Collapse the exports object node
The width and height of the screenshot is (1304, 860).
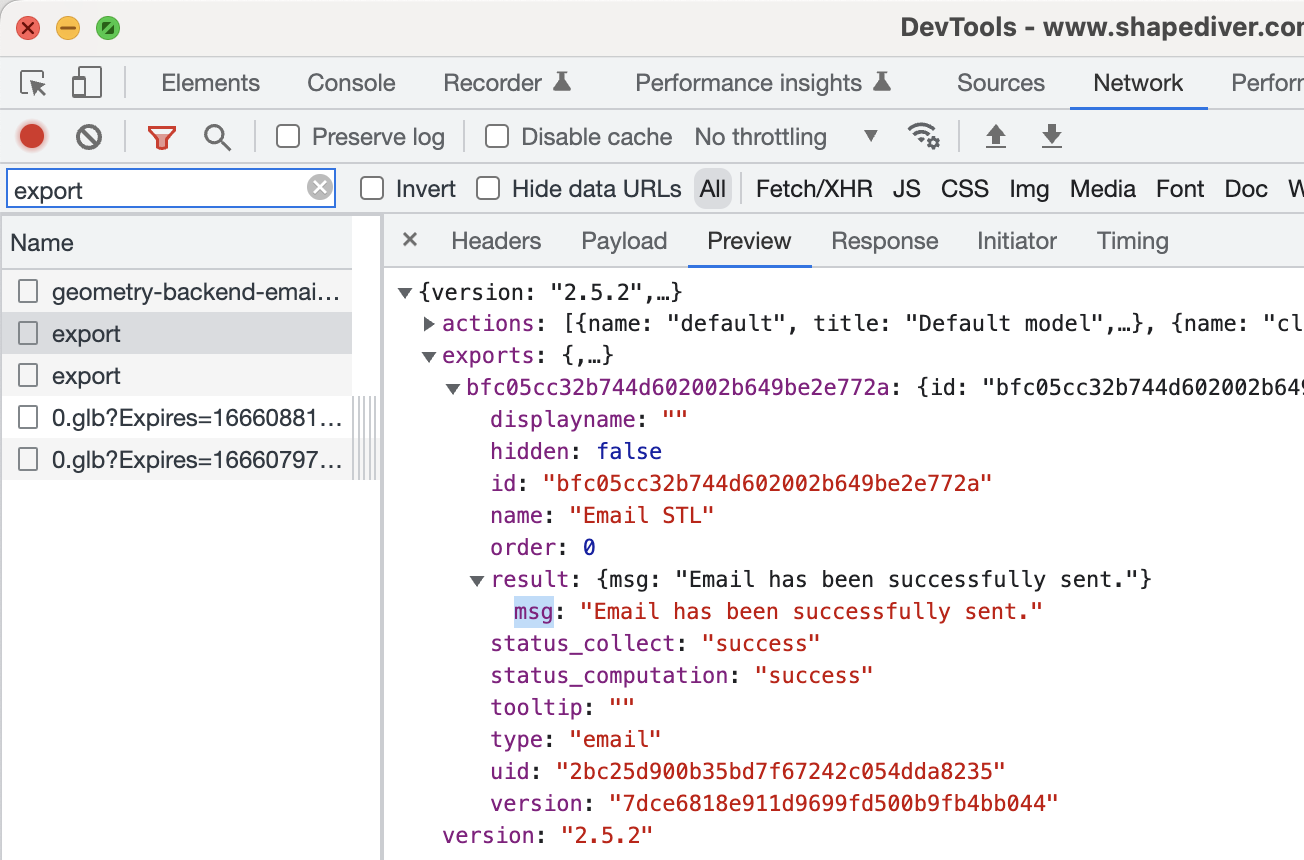point(429,356)
